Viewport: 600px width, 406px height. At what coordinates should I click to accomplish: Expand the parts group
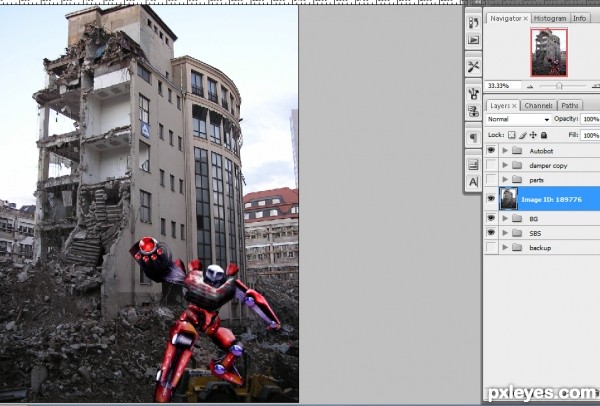(x=505, y=179)
